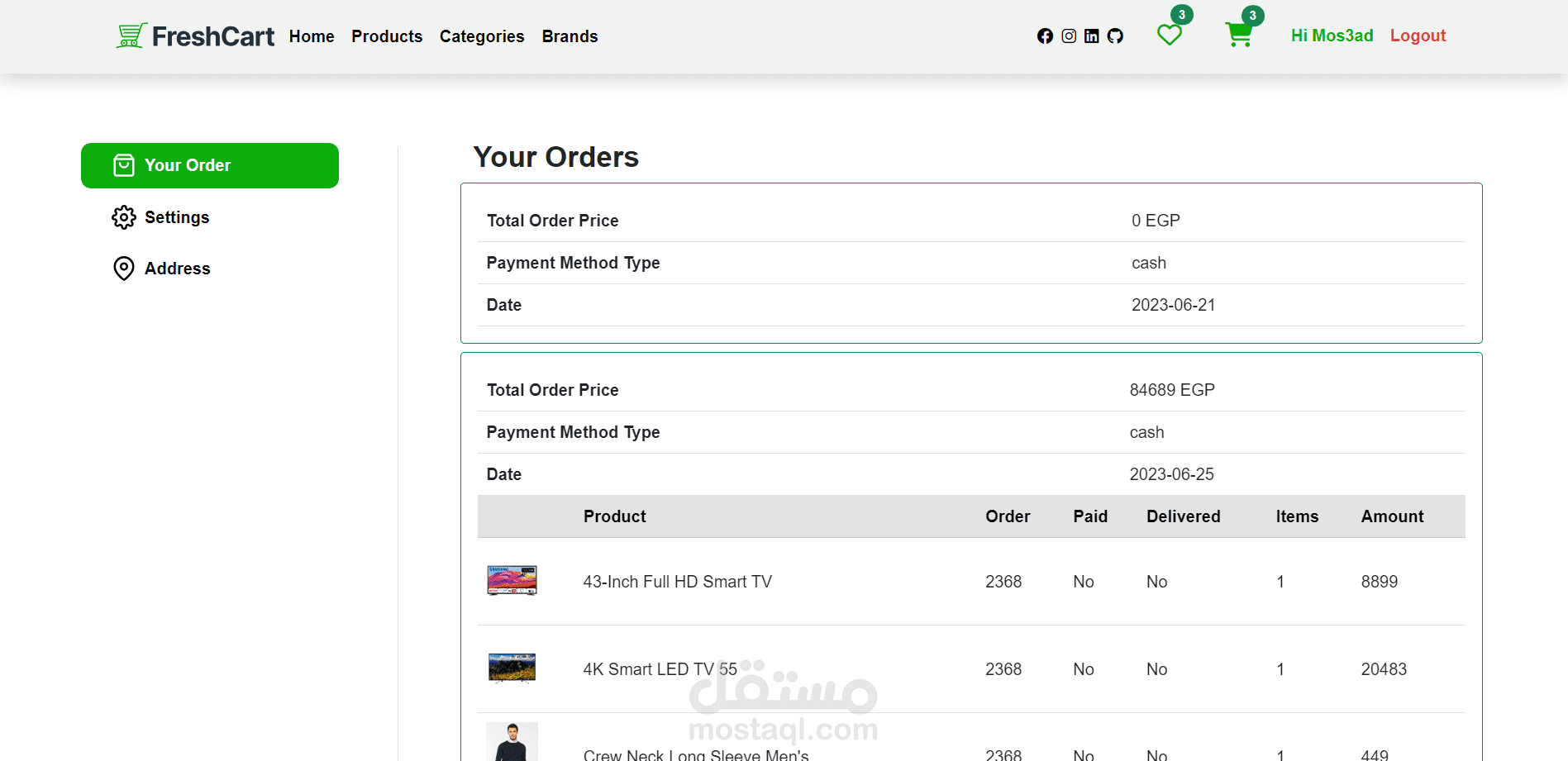The height and width of the screenshot is (761, 1568).
Task: Open the Facebook social link icon
Action: tap(1045, 36)
